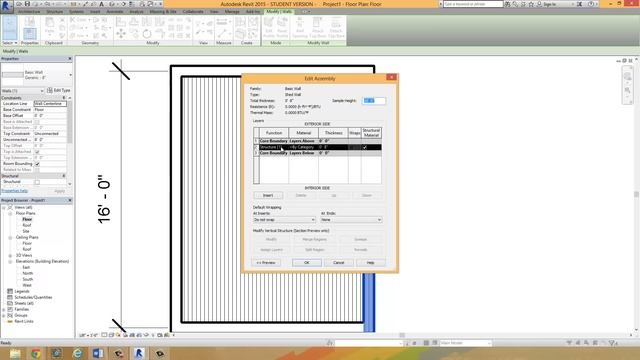Select the Modify arrow tool in ribbon
The height and width of the screenshot is (360, 640).
click(x=10, y=28)
